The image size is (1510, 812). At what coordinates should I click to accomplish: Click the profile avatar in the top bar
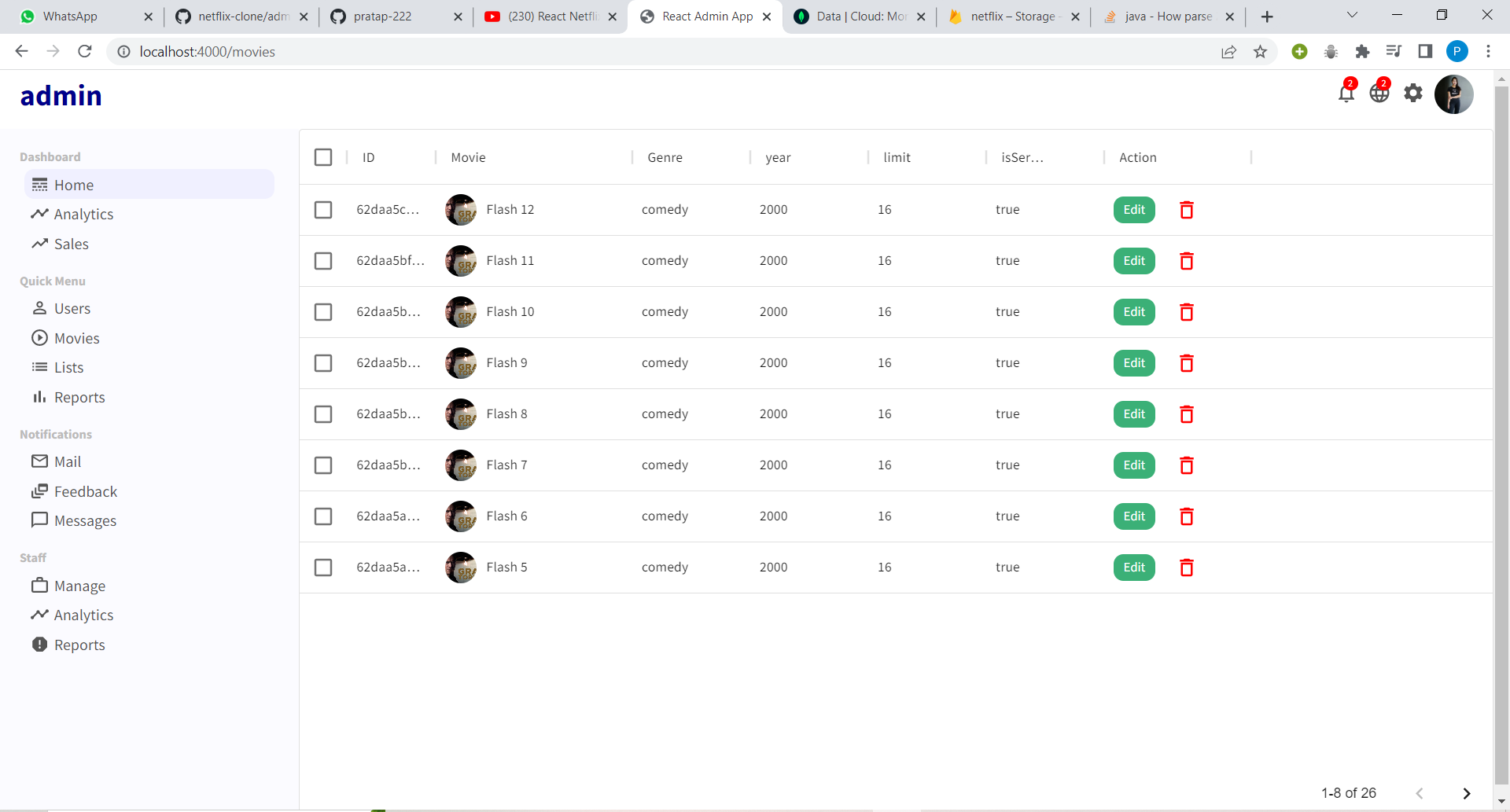click(1454, 94)
